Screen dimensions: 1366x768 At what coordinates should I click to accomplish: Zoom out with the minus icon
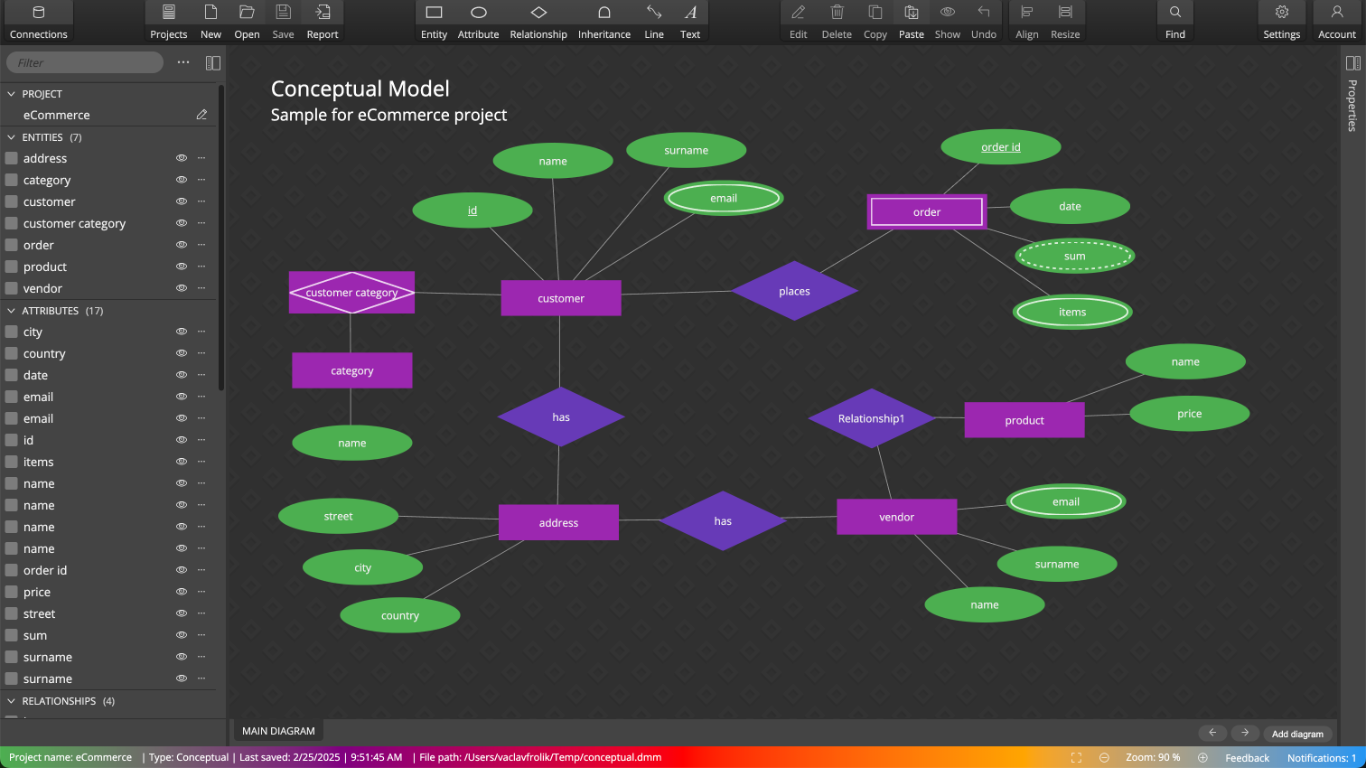click(x=1104, y=758)
